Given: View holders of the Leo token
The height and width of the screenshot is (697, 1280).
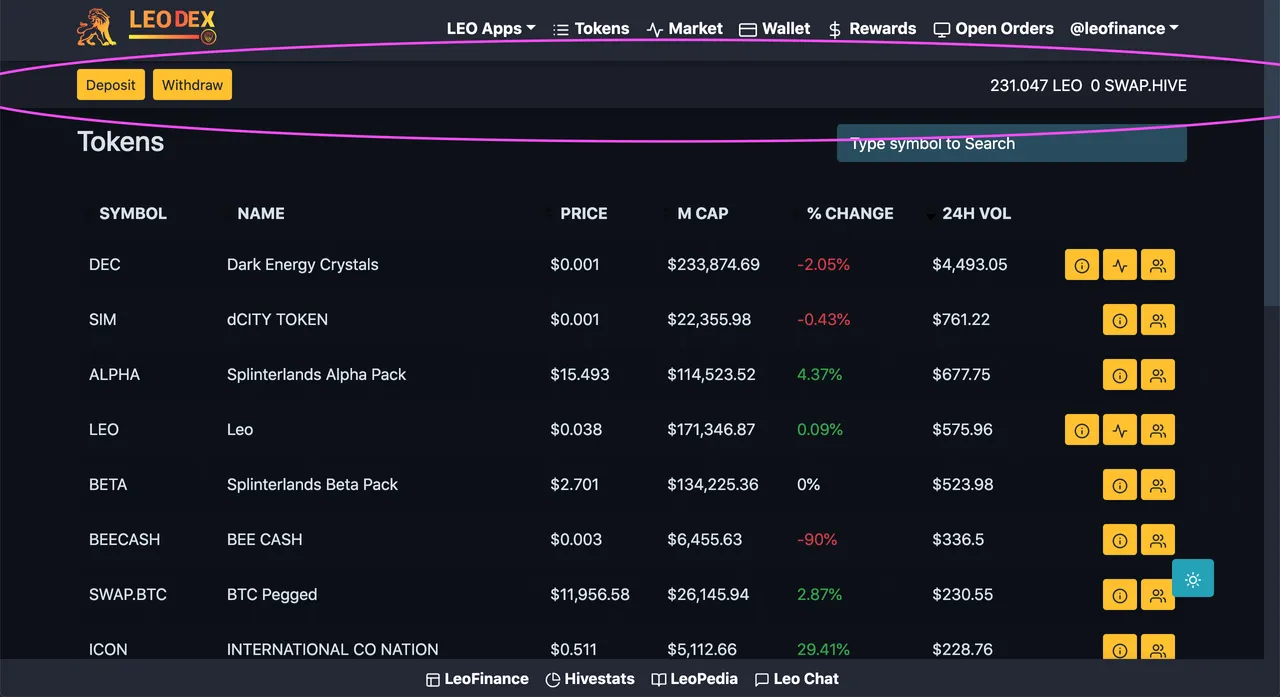Looking at the screenshot, I should pos(1158,430).
